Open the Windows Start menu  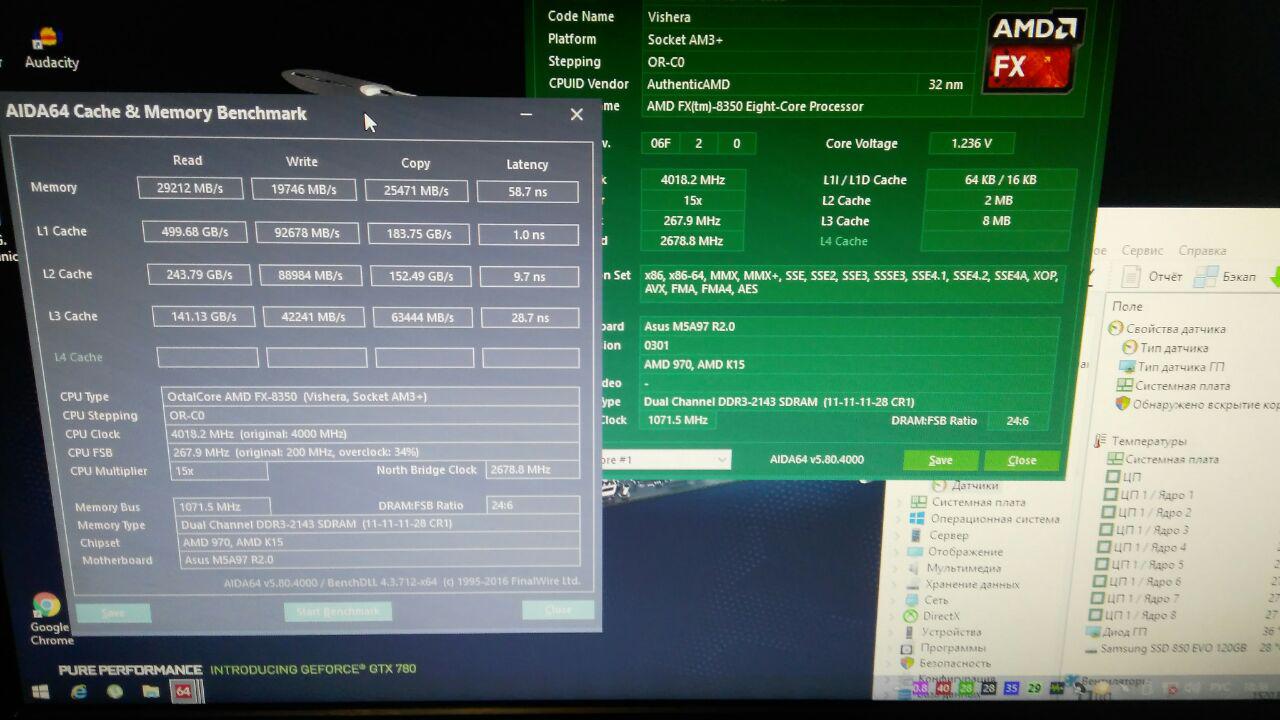pos(40,691)
